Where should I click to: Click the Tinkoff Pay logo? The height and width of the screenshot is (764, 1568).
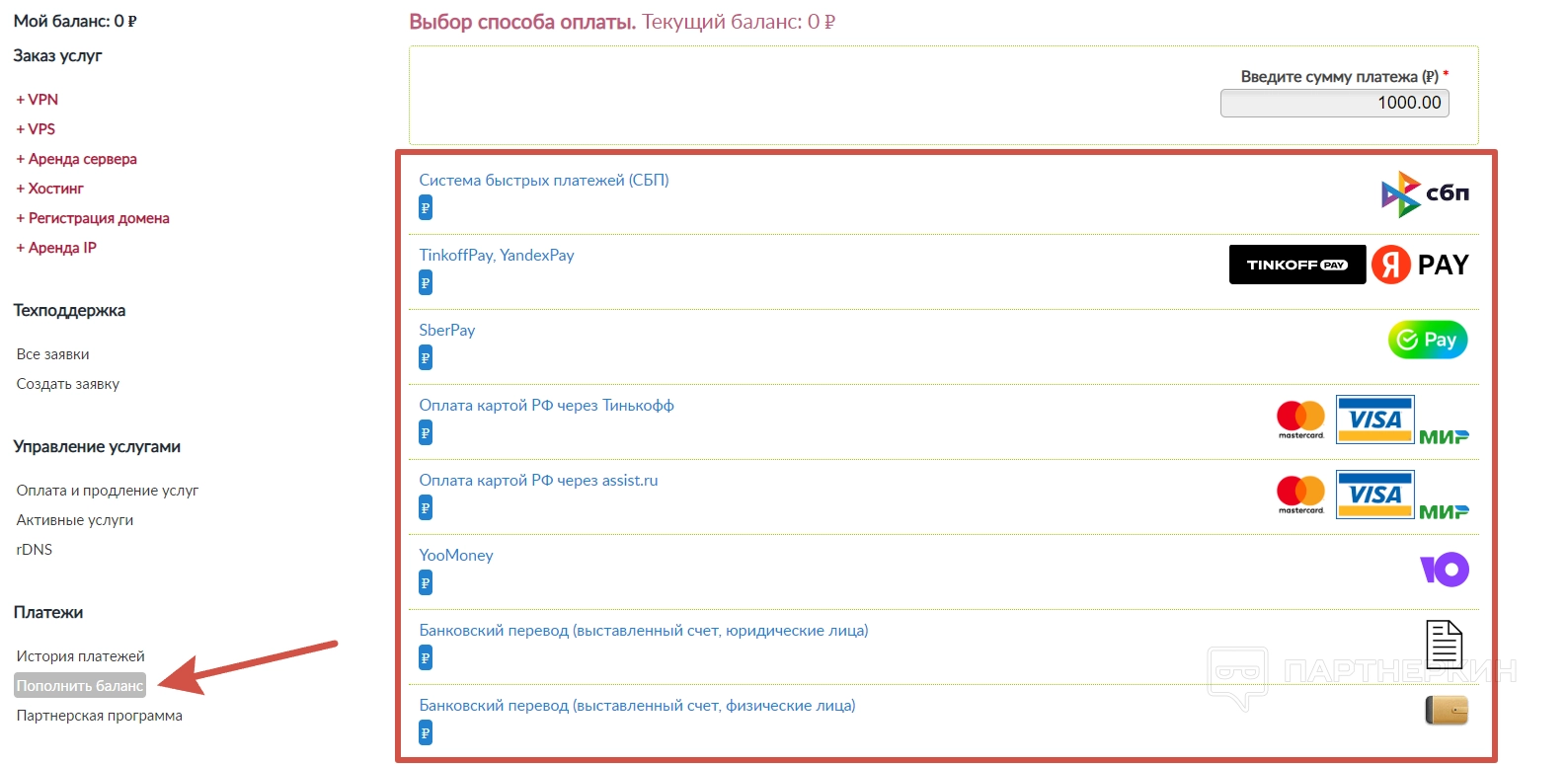pos(1297,265)
